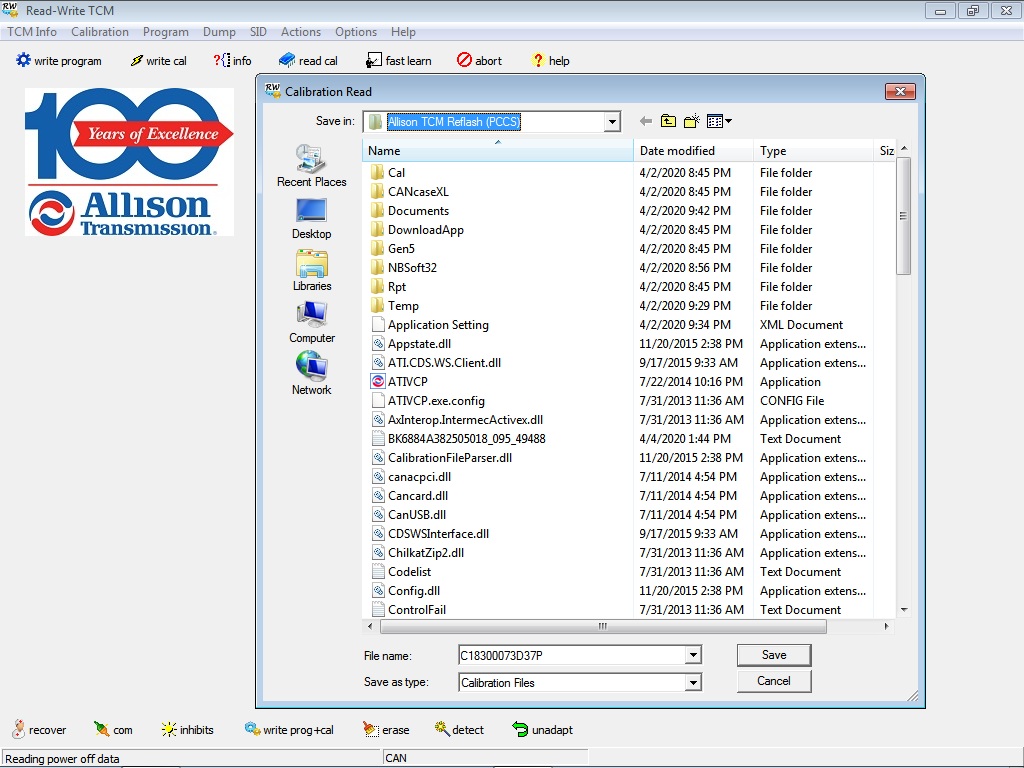The width and height of the screenshot is (1024, 768).
Task: Click the vertical scrollbar thumb in file list
Action: click(x=904, y=216)
